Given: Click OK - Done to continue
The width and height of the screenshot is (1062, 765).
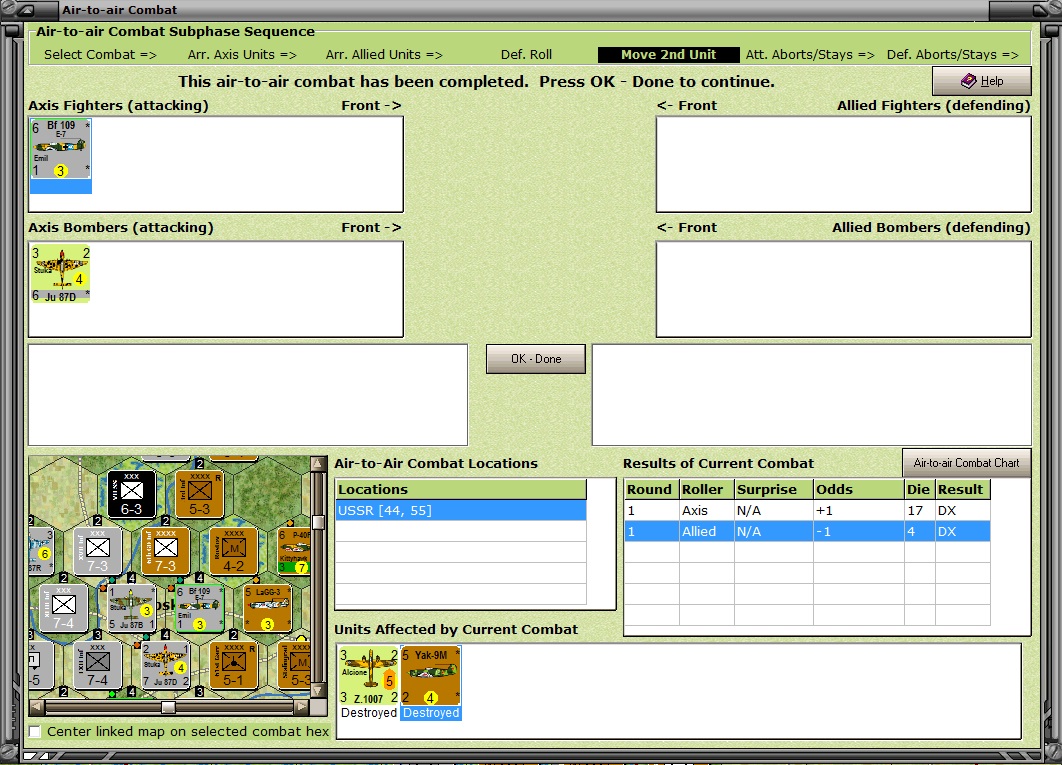Looking at the screenshot, I should [536, 359].
